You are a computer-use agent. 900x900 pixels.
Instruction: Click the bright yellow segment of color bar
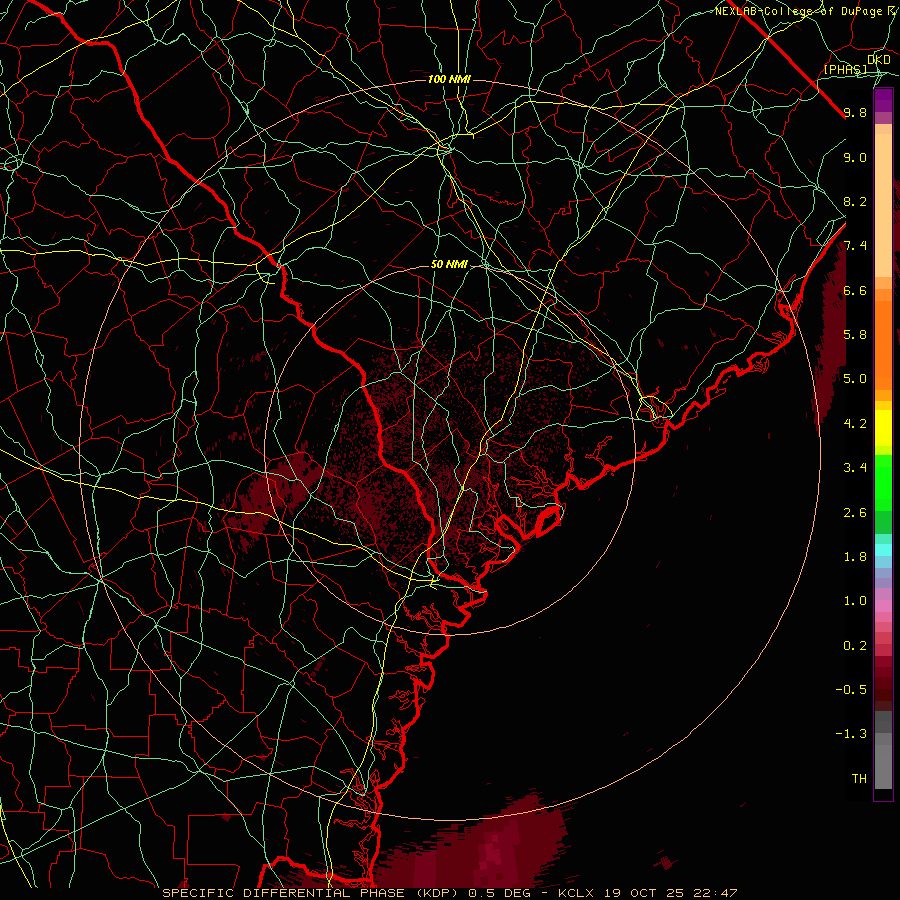[x=883, y=428]
